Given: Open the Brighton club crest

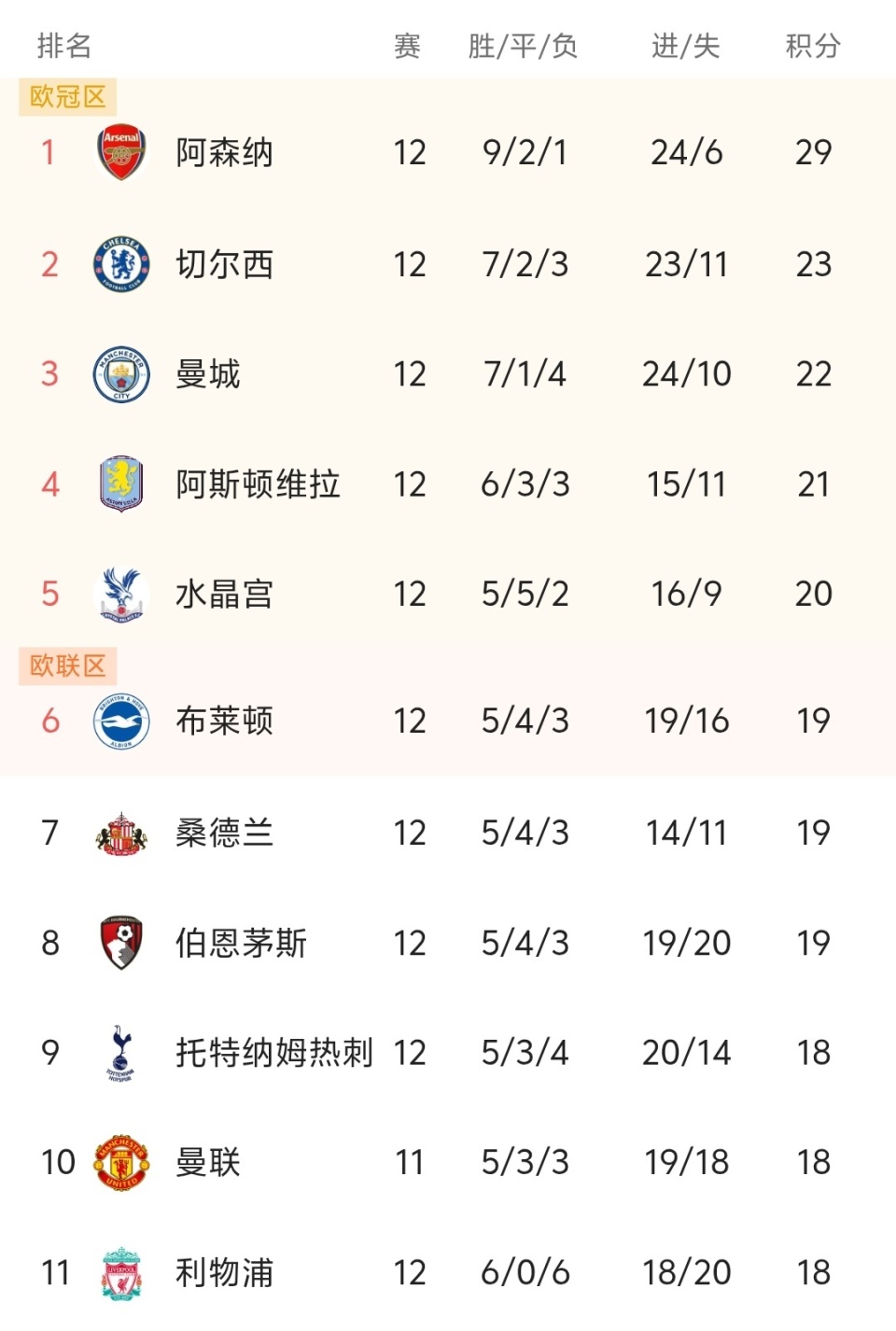Looking at the screenshot, I should (x=121, y=721).
